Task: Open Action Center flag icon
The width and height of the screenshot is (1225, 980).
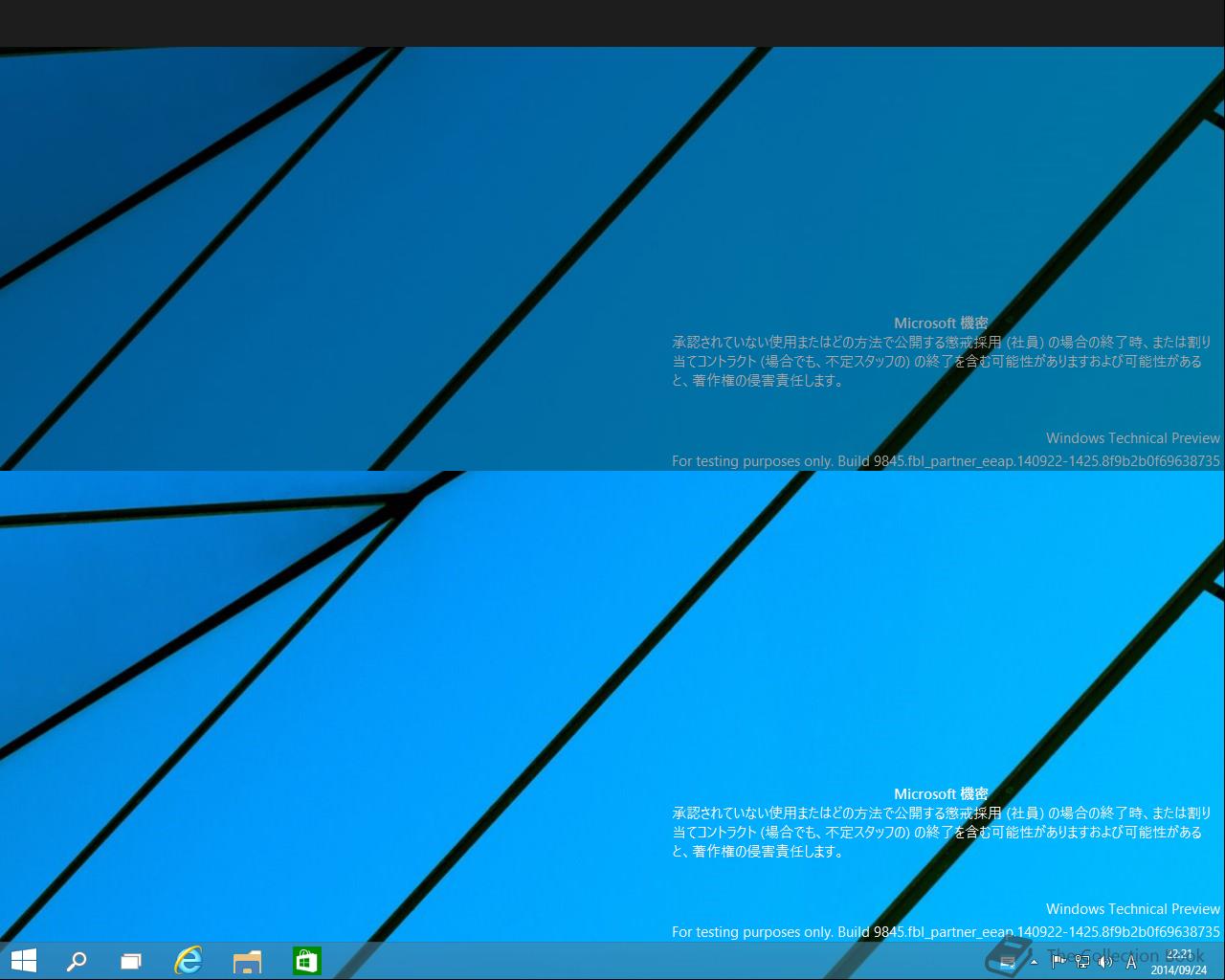Action: coord(1058,961)
